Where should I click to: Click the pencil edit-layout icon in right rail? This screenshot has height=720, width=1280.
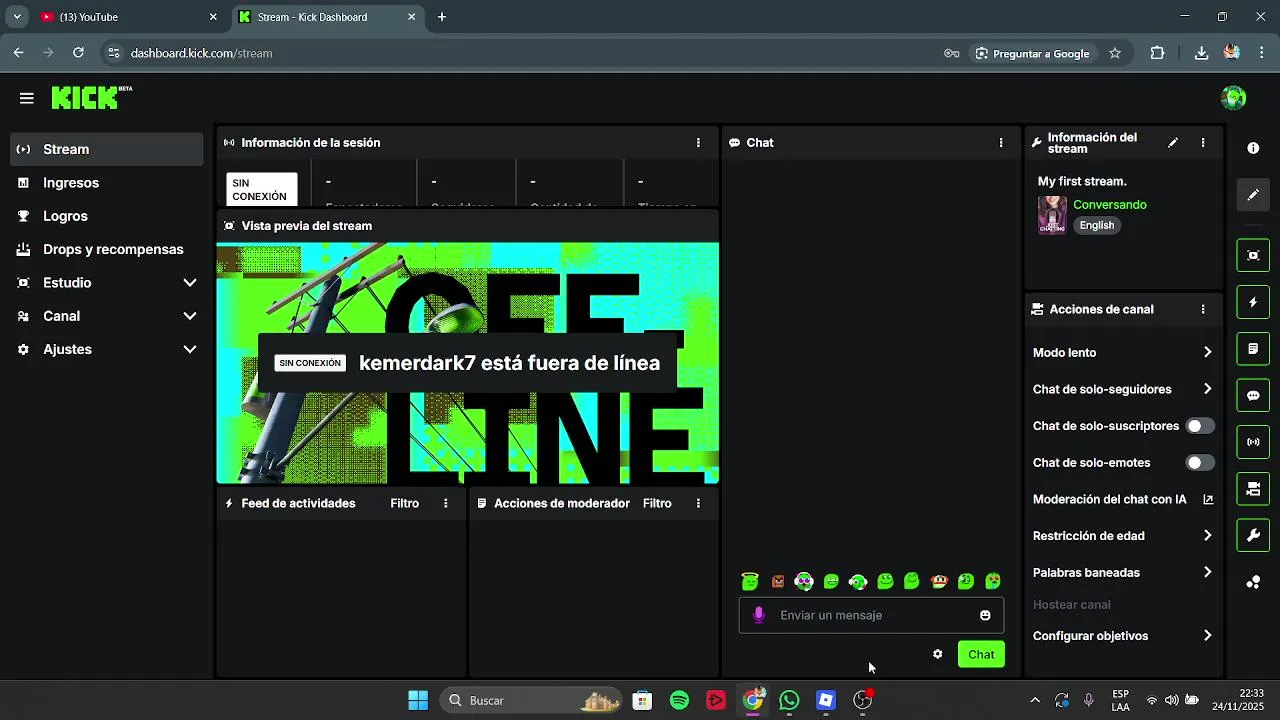1253,195
